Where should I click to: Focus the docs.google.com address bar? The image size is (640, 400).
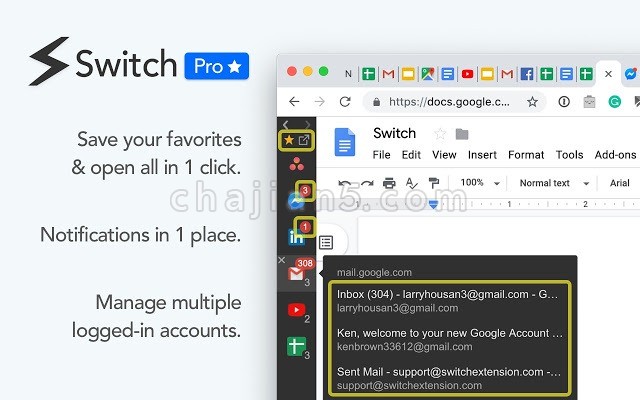(x=449, y=102)
